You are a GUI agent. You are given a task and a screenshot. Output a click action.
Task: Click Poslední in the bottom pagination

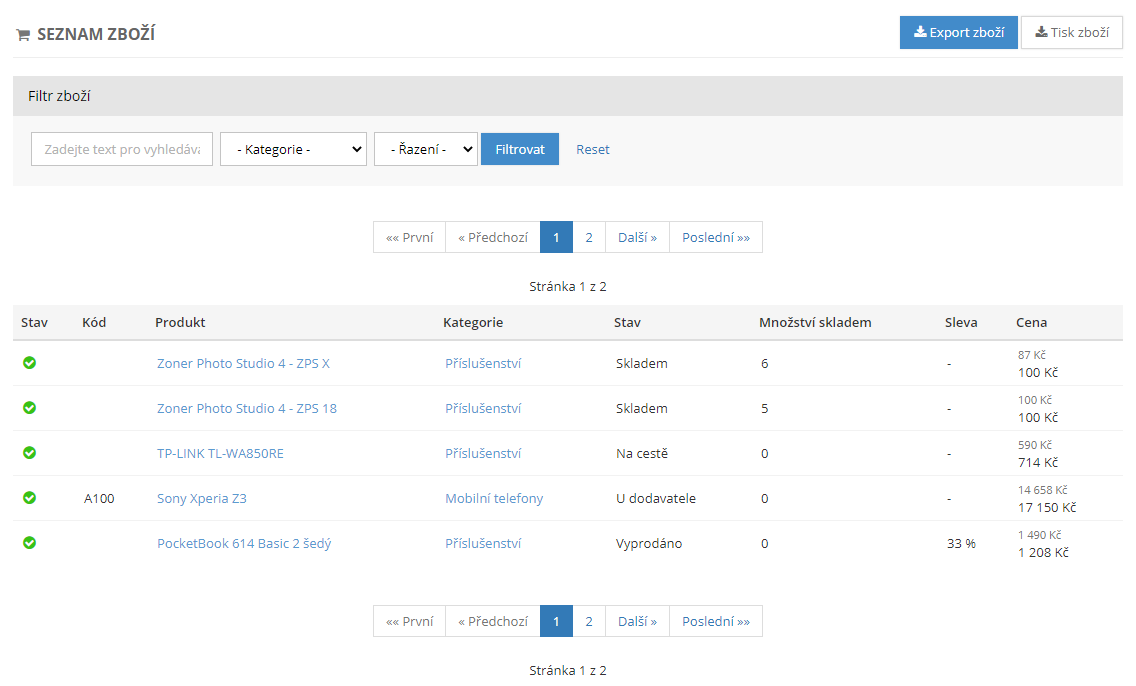point(715,621)
